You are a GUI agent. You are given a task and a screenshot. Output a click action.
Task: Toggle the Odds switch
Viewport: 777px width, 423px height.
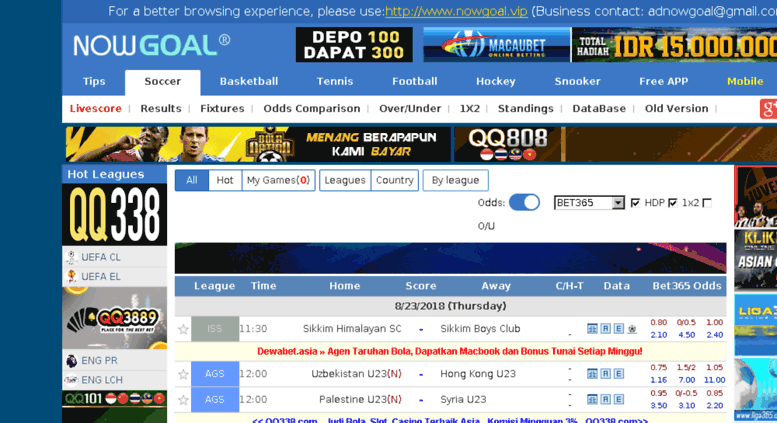click(524, 203)
